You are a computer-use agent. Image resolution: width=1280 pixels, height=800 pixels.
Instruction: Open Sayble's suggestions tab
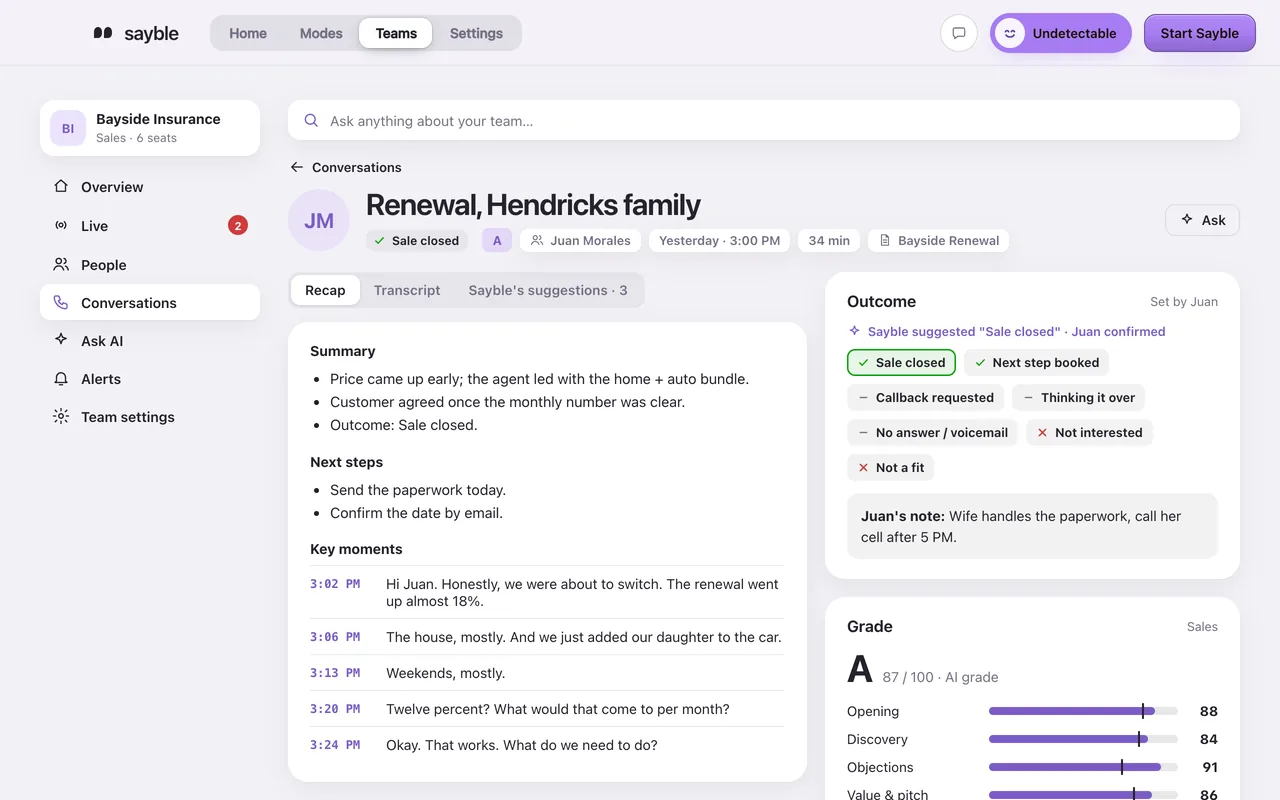[x=548, y=290]
